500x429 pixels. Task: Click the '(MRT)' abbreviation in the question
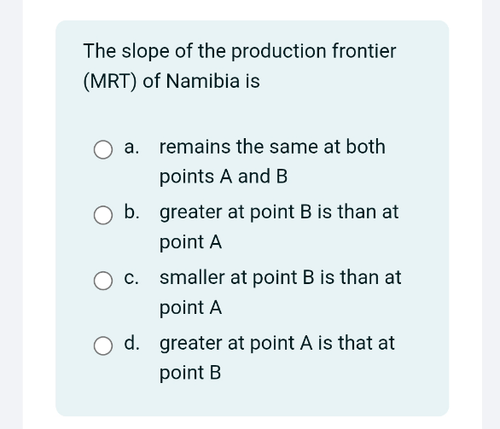click(110, 82)
